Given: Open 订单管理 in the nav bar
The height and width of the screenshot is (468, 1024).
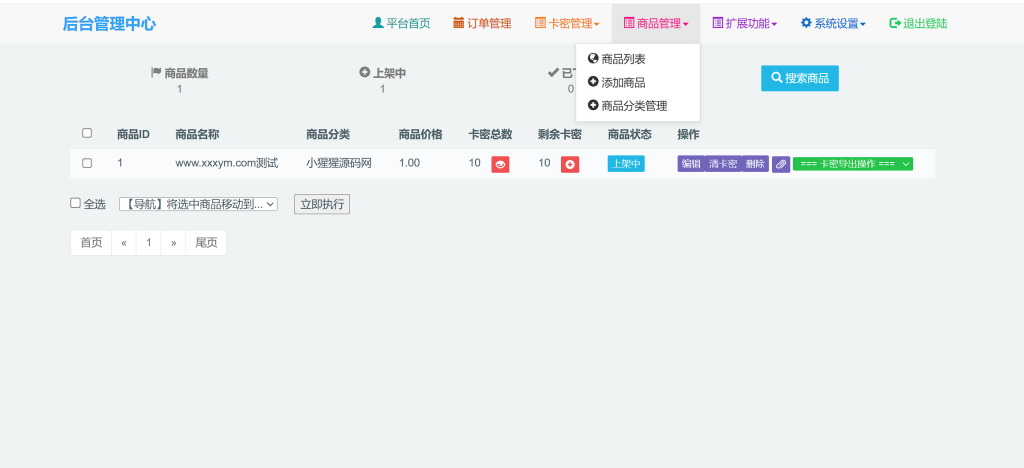Looking at the screenshot, I should tap(482, 23).
